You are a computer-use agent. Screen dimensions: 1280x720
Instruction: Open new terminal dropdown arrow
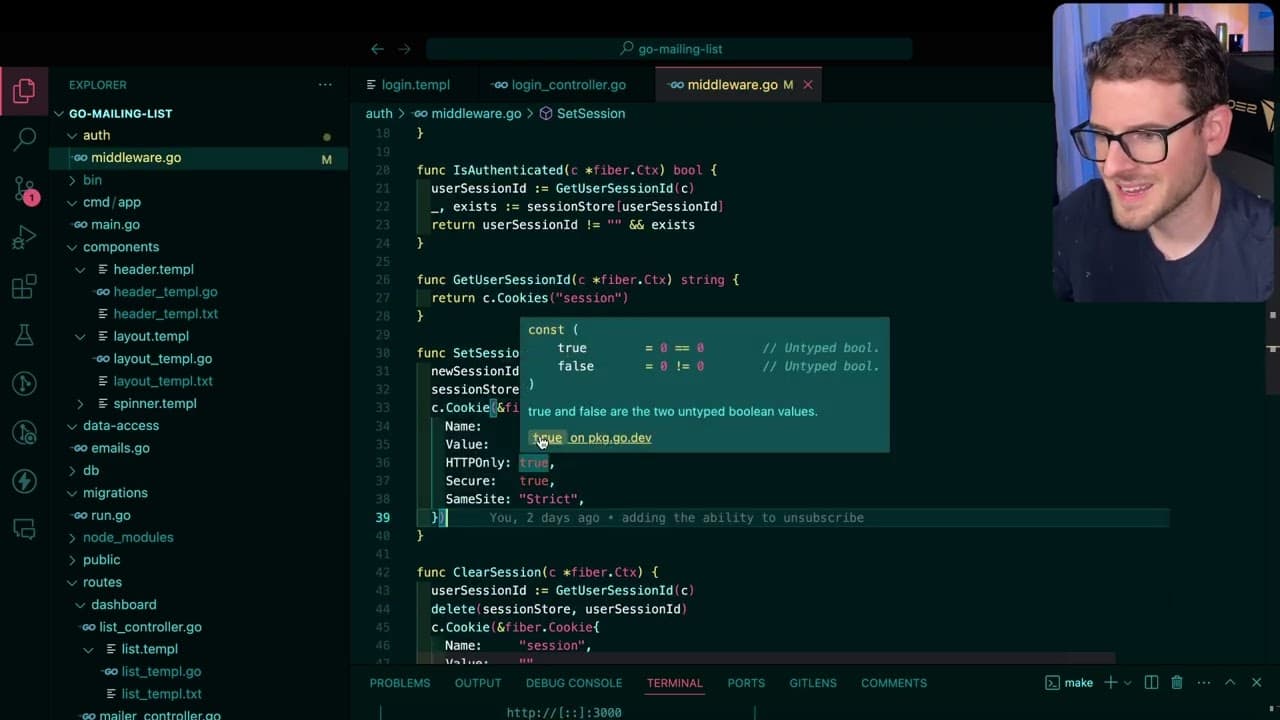pos(1127,683)
